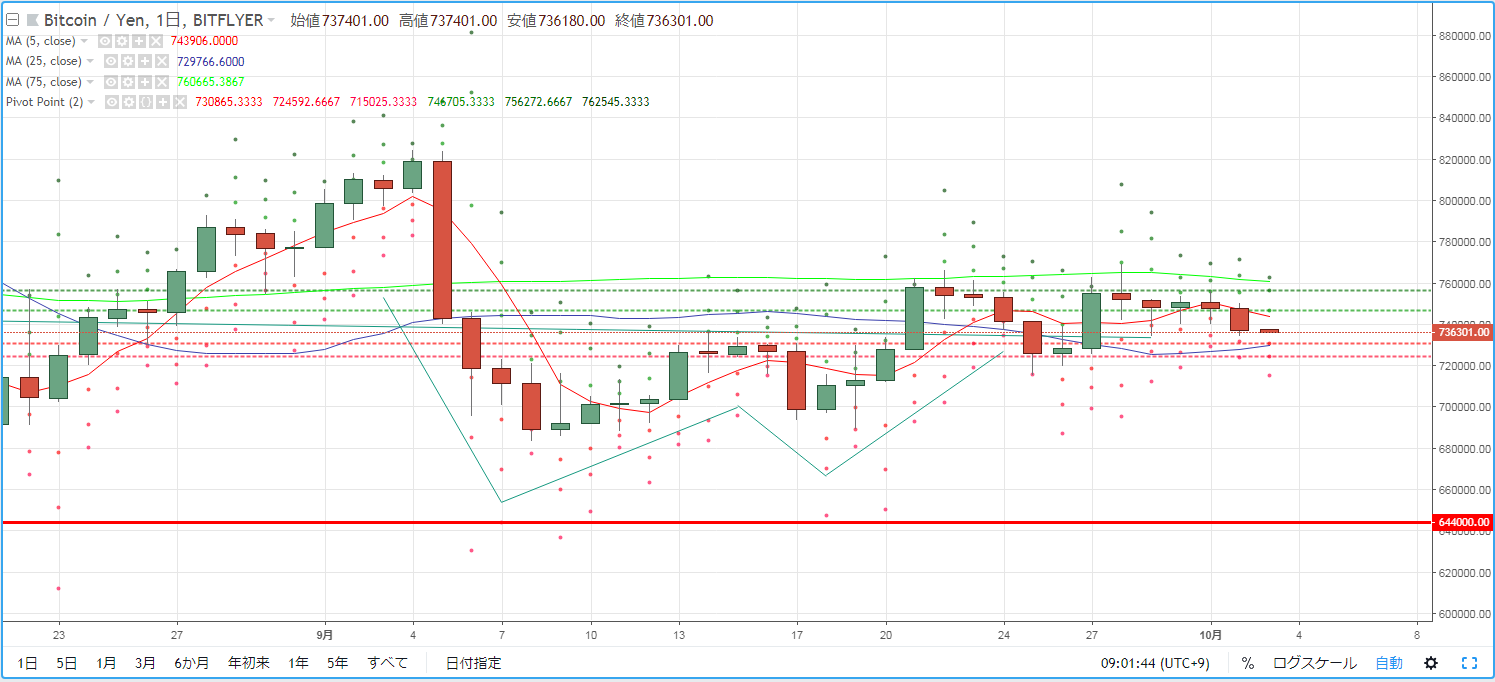
Task: Open settings gear for MA (5, close)
Action: [122, 41]
